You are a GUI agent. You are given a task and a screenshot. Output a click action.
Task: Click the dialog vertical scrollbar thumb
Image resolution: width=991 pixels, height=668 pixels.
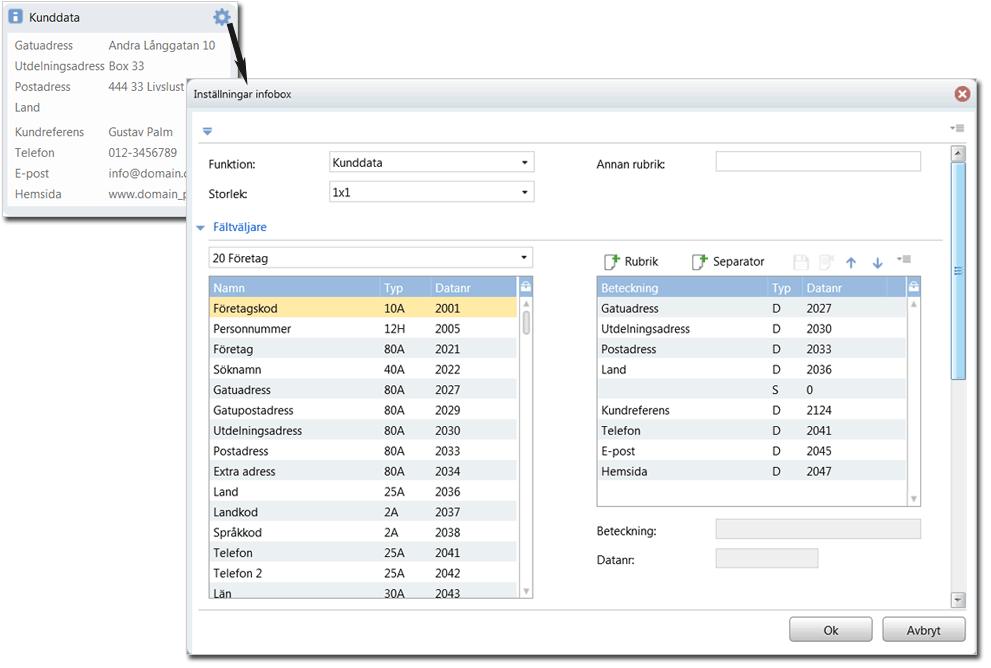coord(958,270)
